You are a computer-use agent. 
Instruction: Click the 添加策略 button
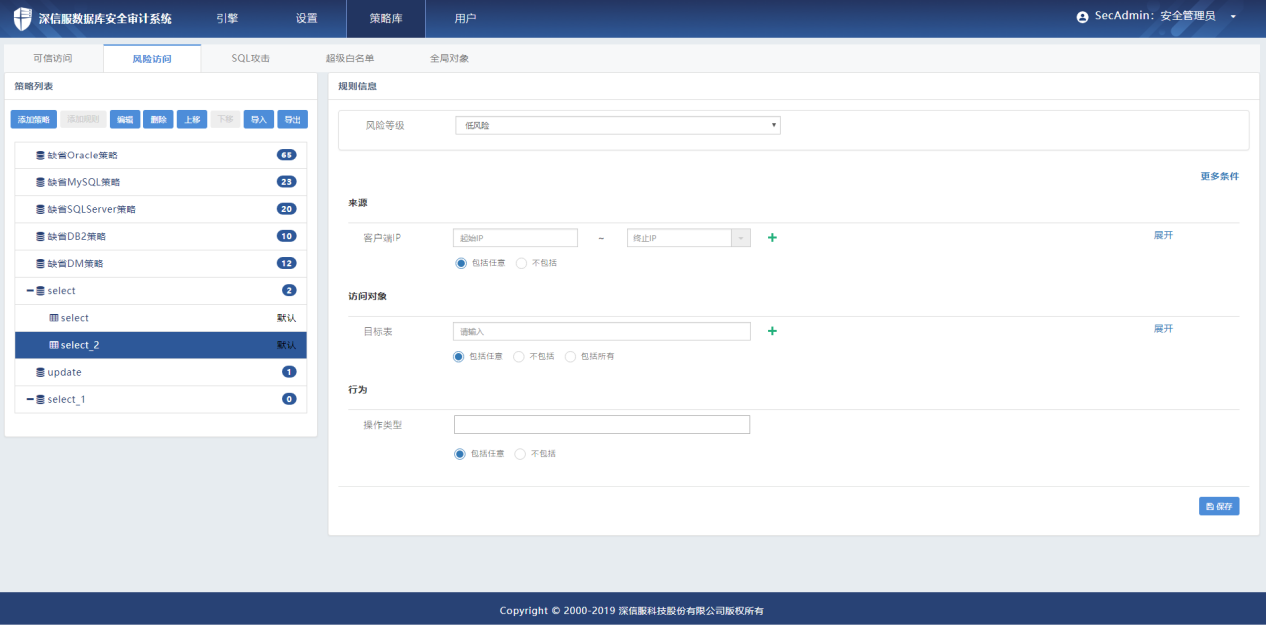[34, 120]
